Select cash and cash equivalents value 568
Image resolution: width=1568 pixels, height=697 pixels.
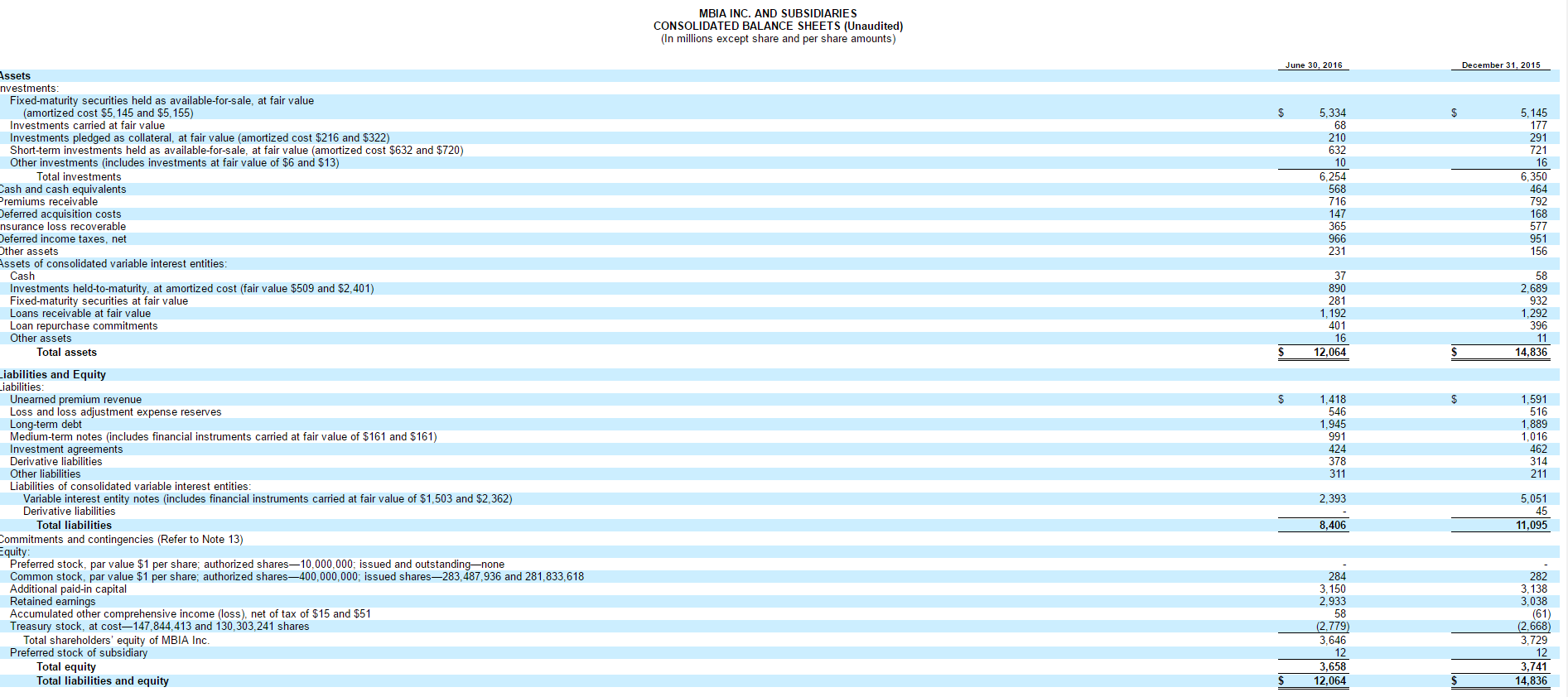tap(1337, 189)
